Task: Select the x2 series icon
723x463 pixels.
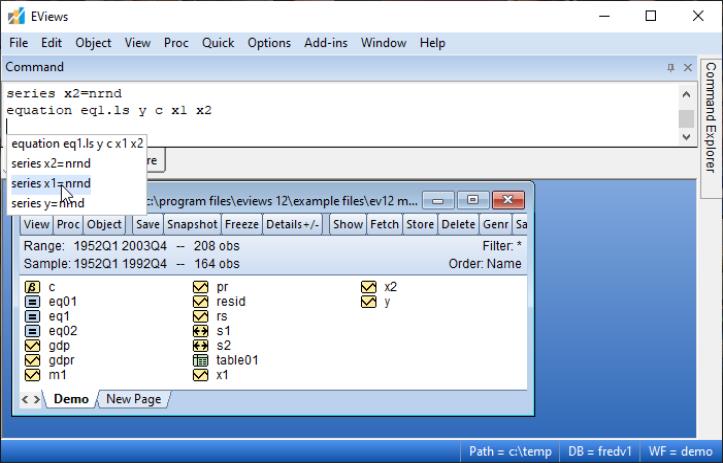Action: 367,287
